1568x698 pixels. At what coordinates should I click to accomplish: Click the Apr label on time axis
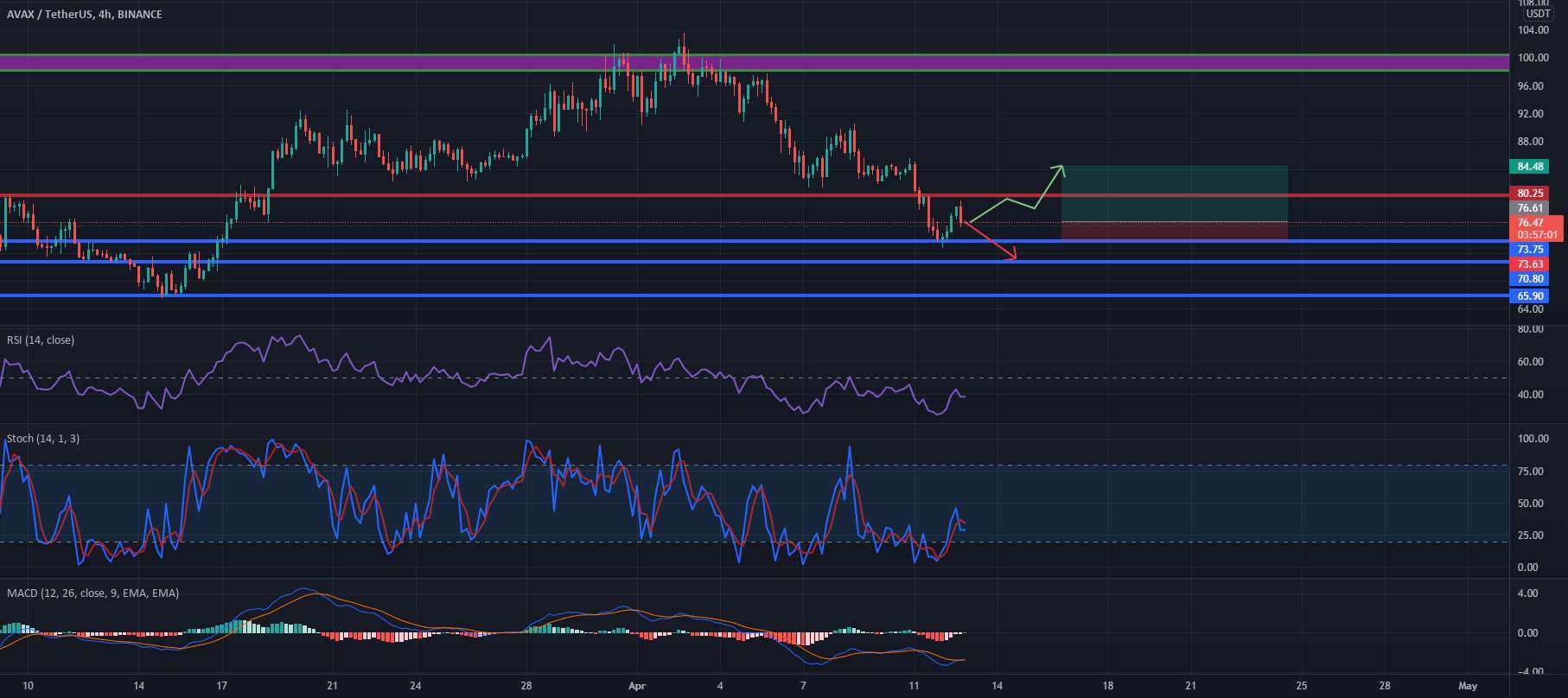[637, 686]
